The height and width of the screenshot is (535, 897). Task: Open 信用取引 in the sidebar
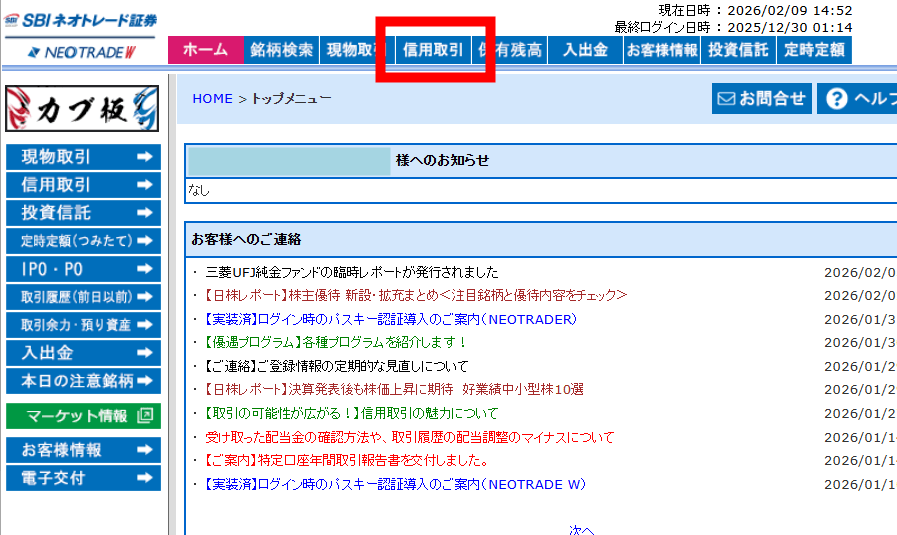tap(83, 185)
